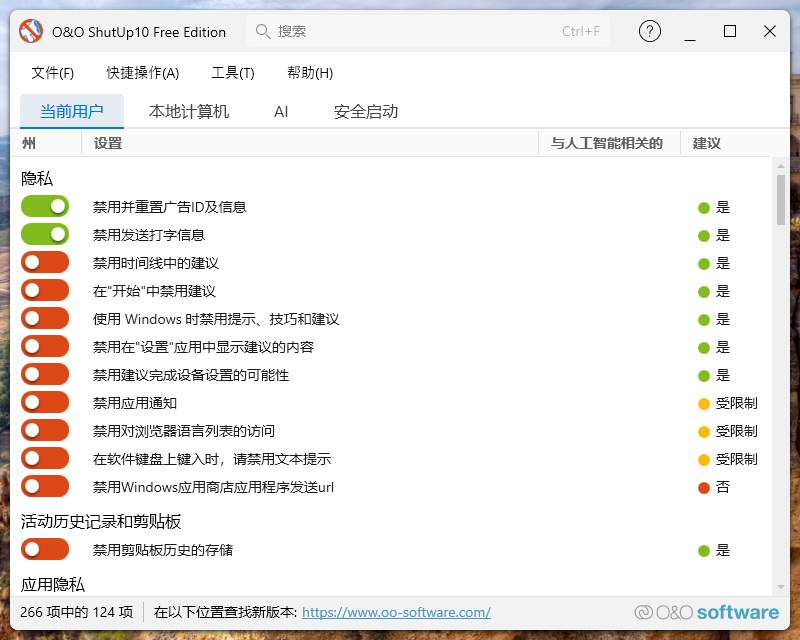Image resolution: width=800 pixels, height=640 pixels.
Task: Click the magnifier icon in the search box
Action: [263, 32]
